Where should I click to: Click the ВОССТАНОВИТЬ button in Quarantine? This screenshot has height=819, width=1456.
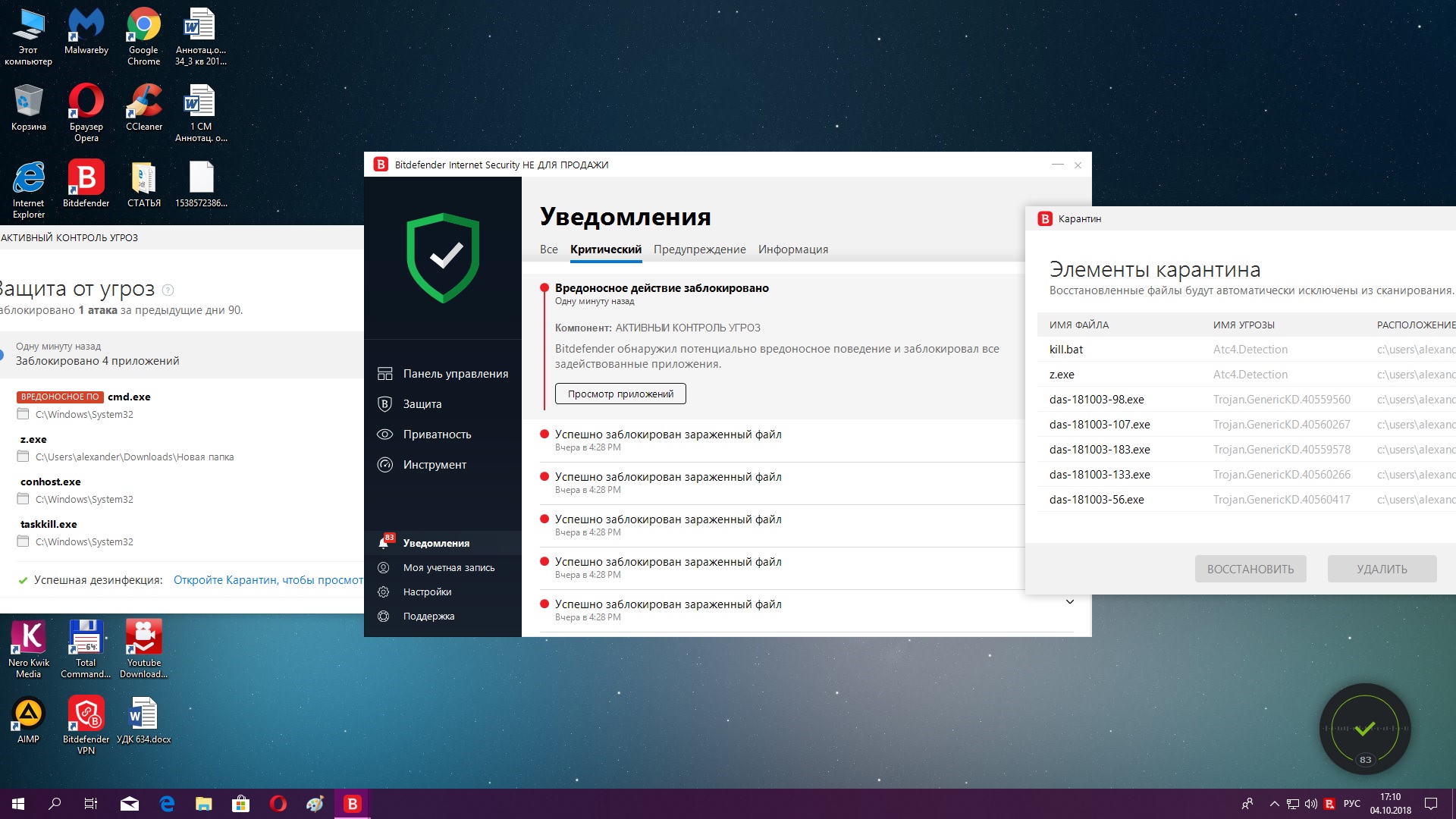[x=1250, y=569]
